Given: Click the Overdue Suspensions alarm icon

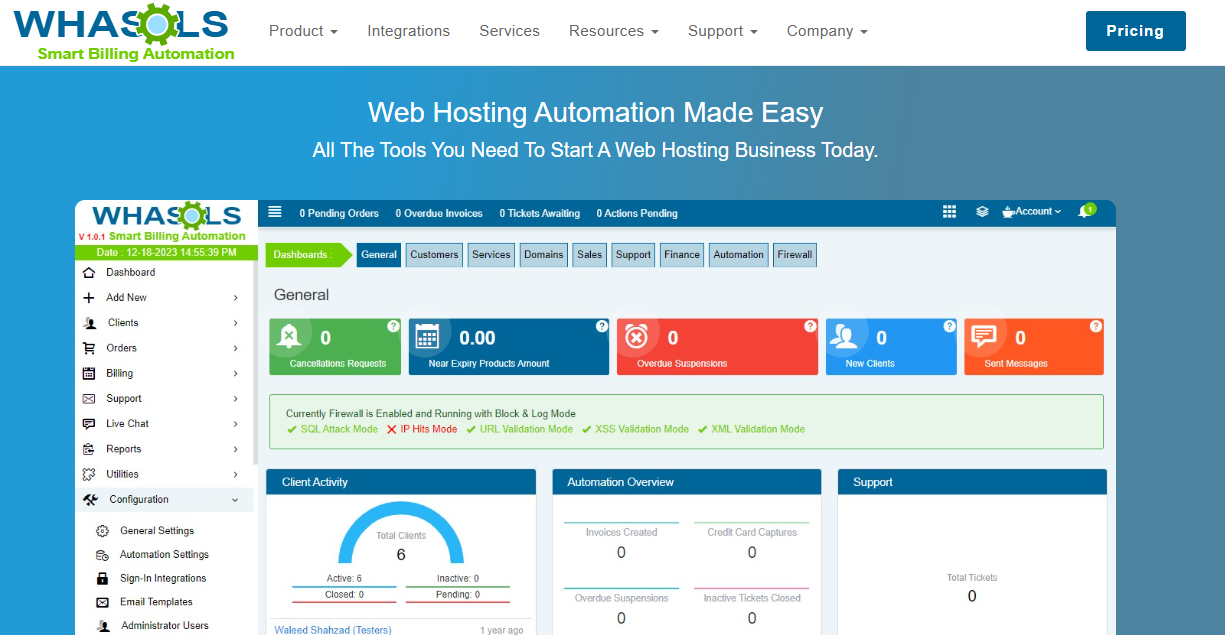Looking at the screenshot, I should [x=636, y=337].
